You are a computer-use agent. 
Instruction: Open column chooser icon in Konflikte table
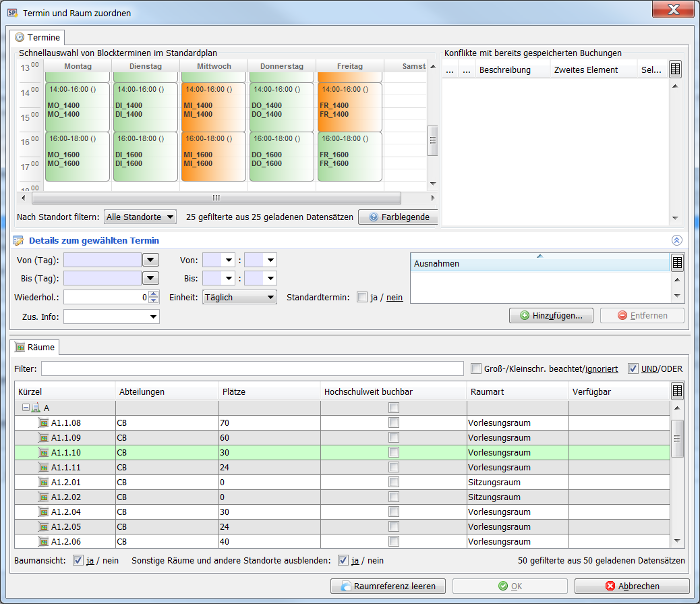tap(675, 69)
